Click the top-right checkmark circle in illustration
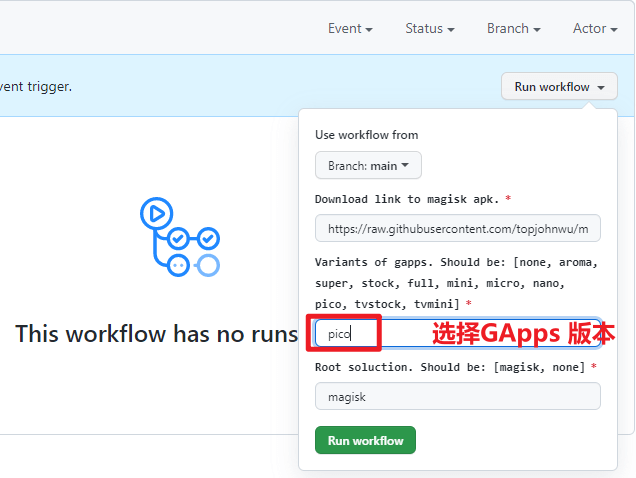The width and height of the screenshot is (636, 478). tap(208, 239)
